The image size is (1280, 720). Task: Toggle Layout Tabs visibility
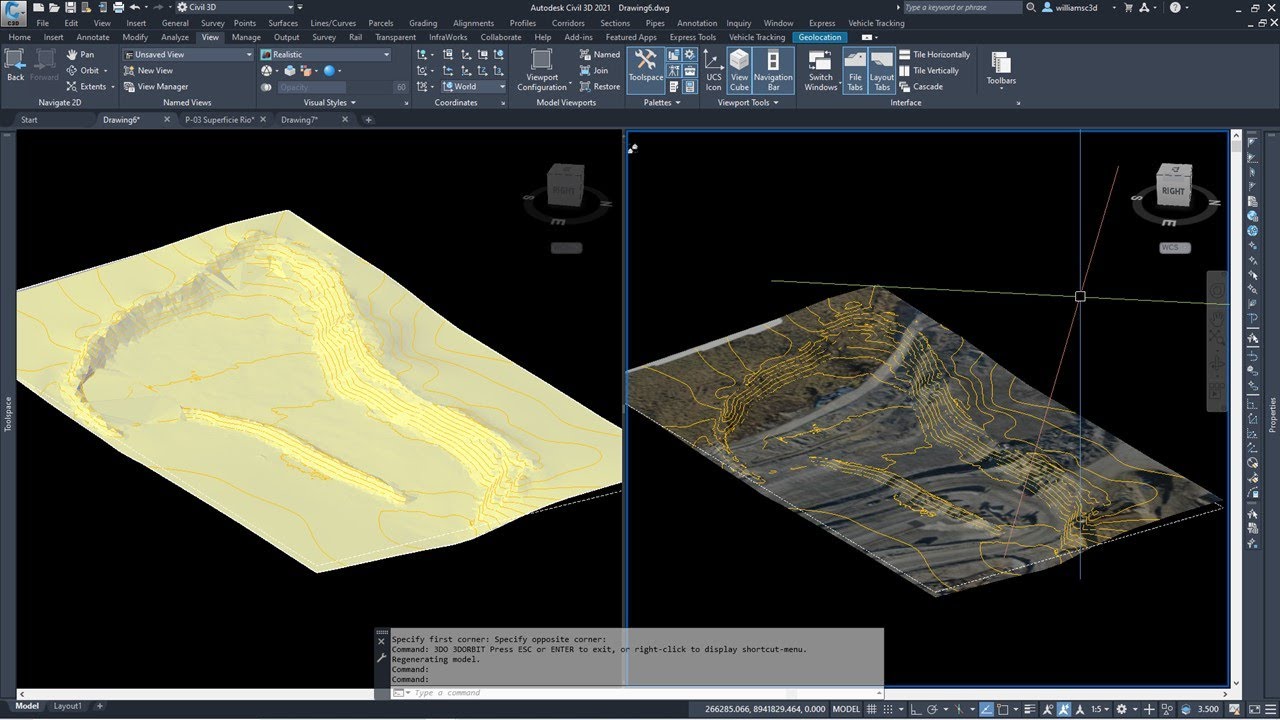[882, 70]
